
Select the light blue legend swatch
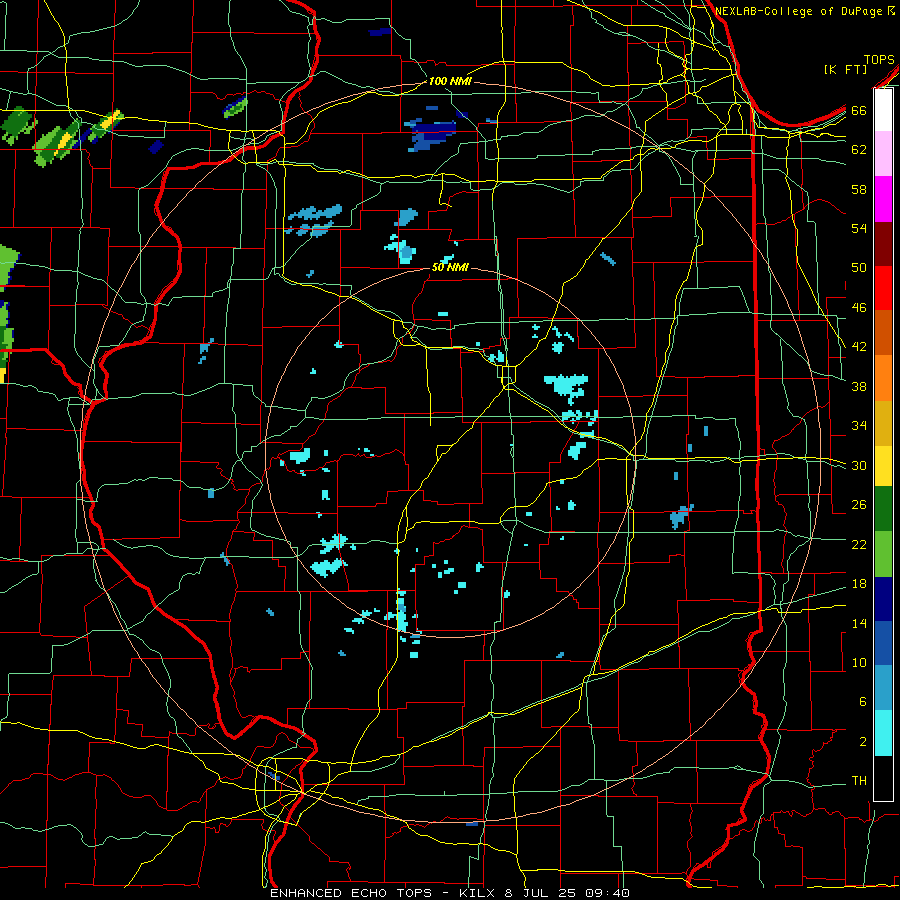click(x=883, y=688)
